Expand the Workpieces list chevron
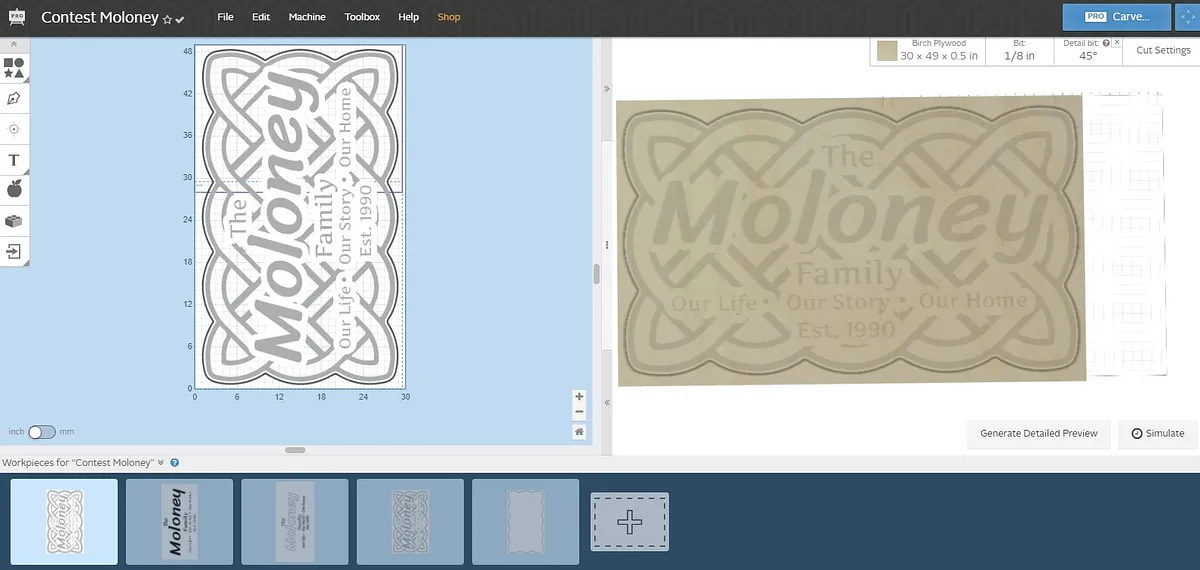This screenshot has height=570, width=1200. click(161, 463)
